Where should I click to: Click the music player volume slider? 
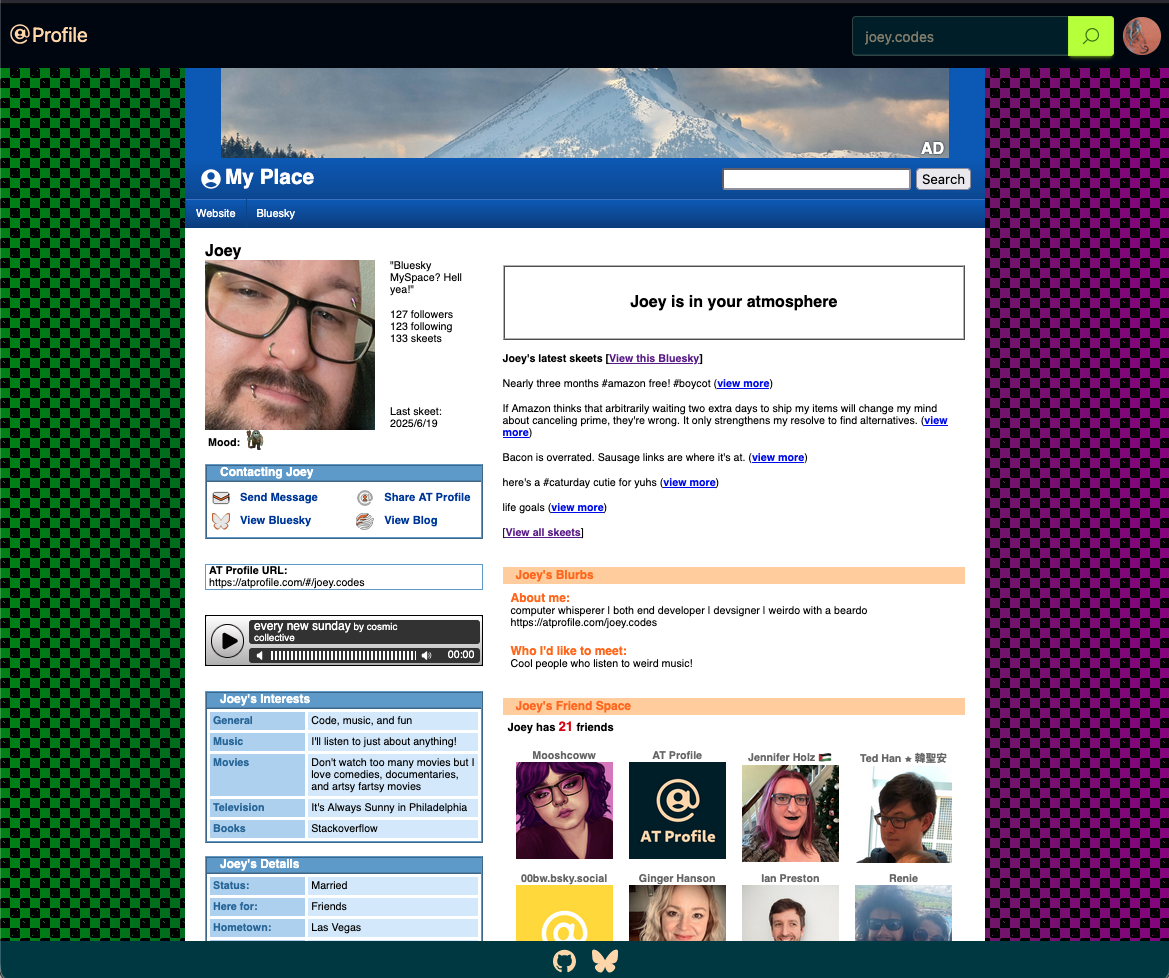(x=343, y=655)
